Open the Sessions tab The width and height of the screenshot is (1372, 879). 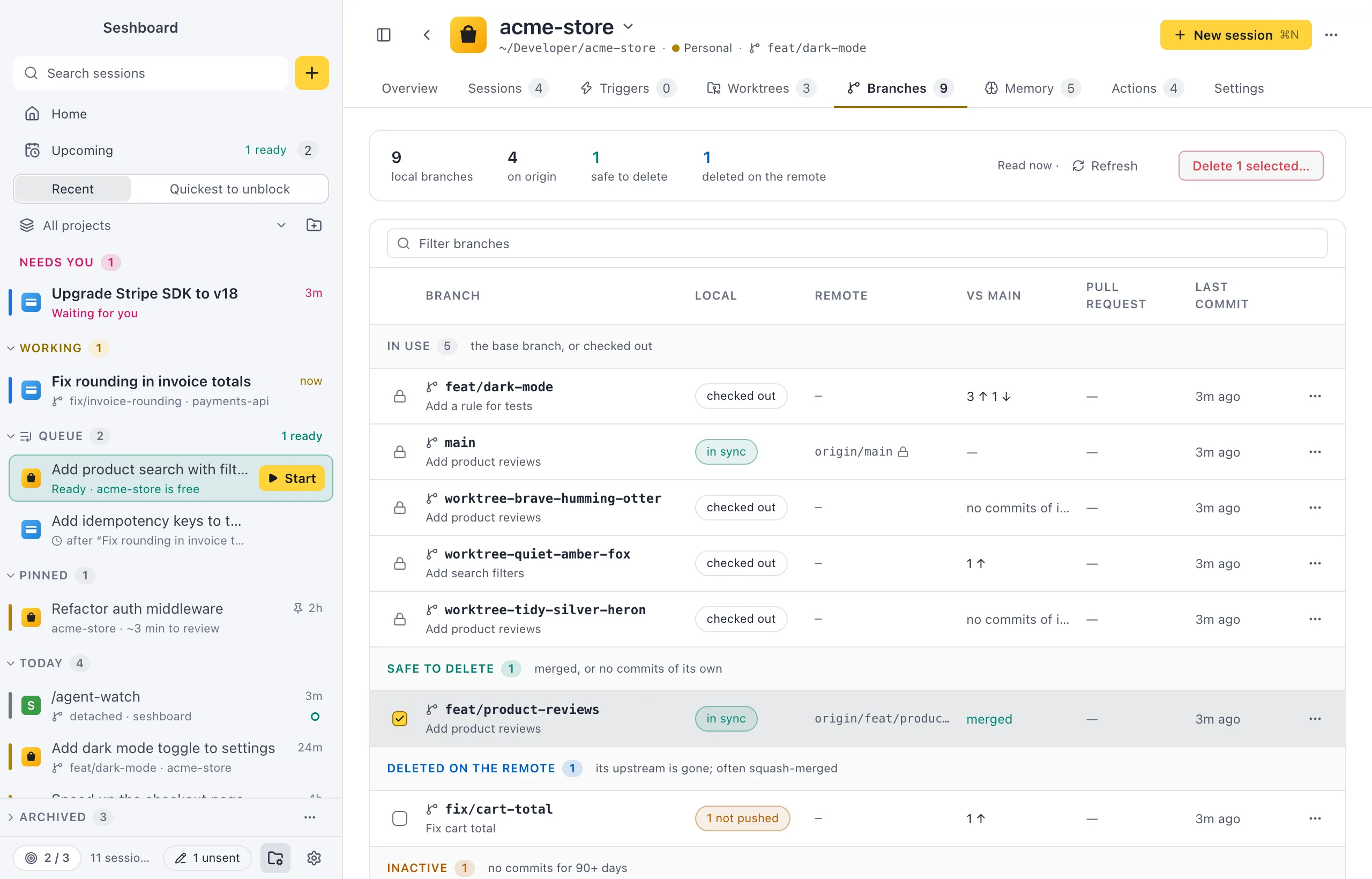point(508,88)
